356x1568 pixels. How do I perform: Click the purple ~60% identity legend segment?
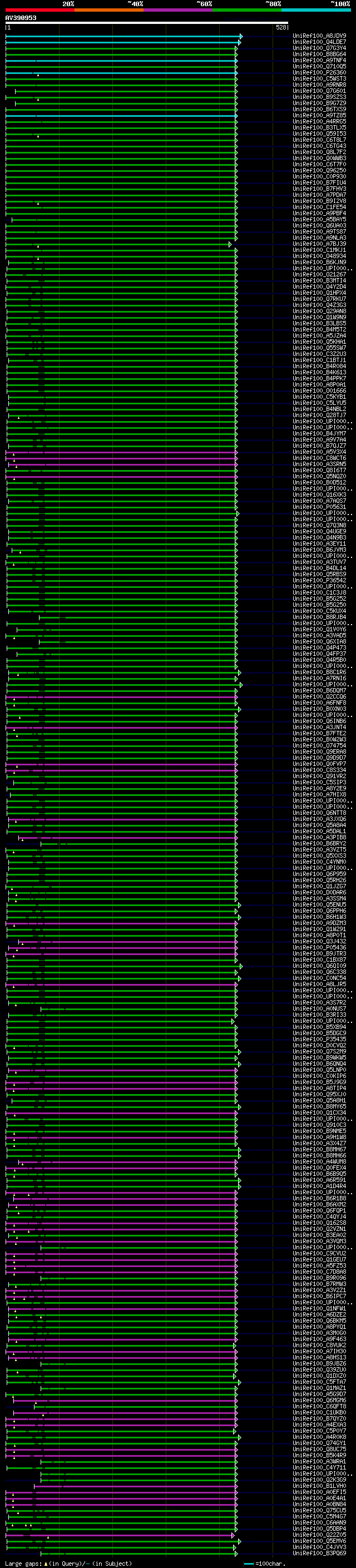pos(177,10)
